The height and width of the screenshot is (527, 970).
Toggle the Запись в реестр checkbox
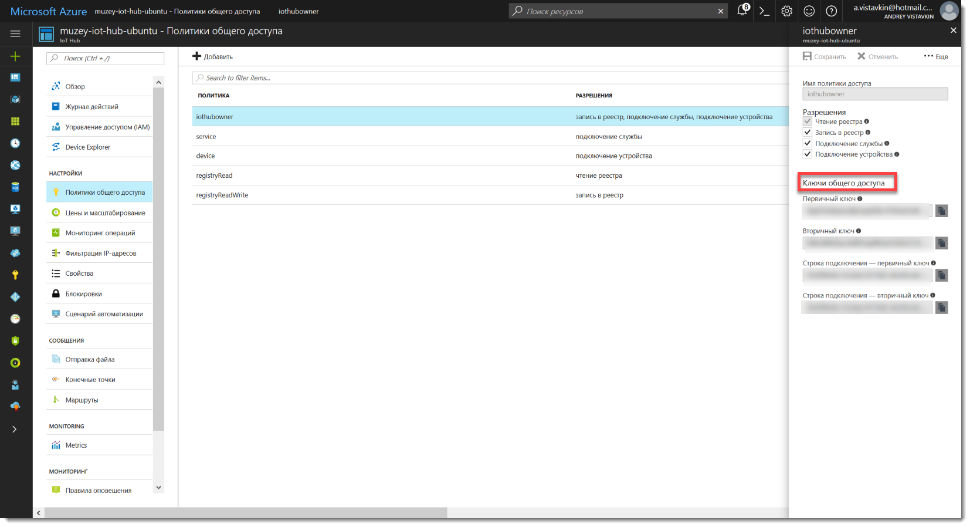(807, 132)
